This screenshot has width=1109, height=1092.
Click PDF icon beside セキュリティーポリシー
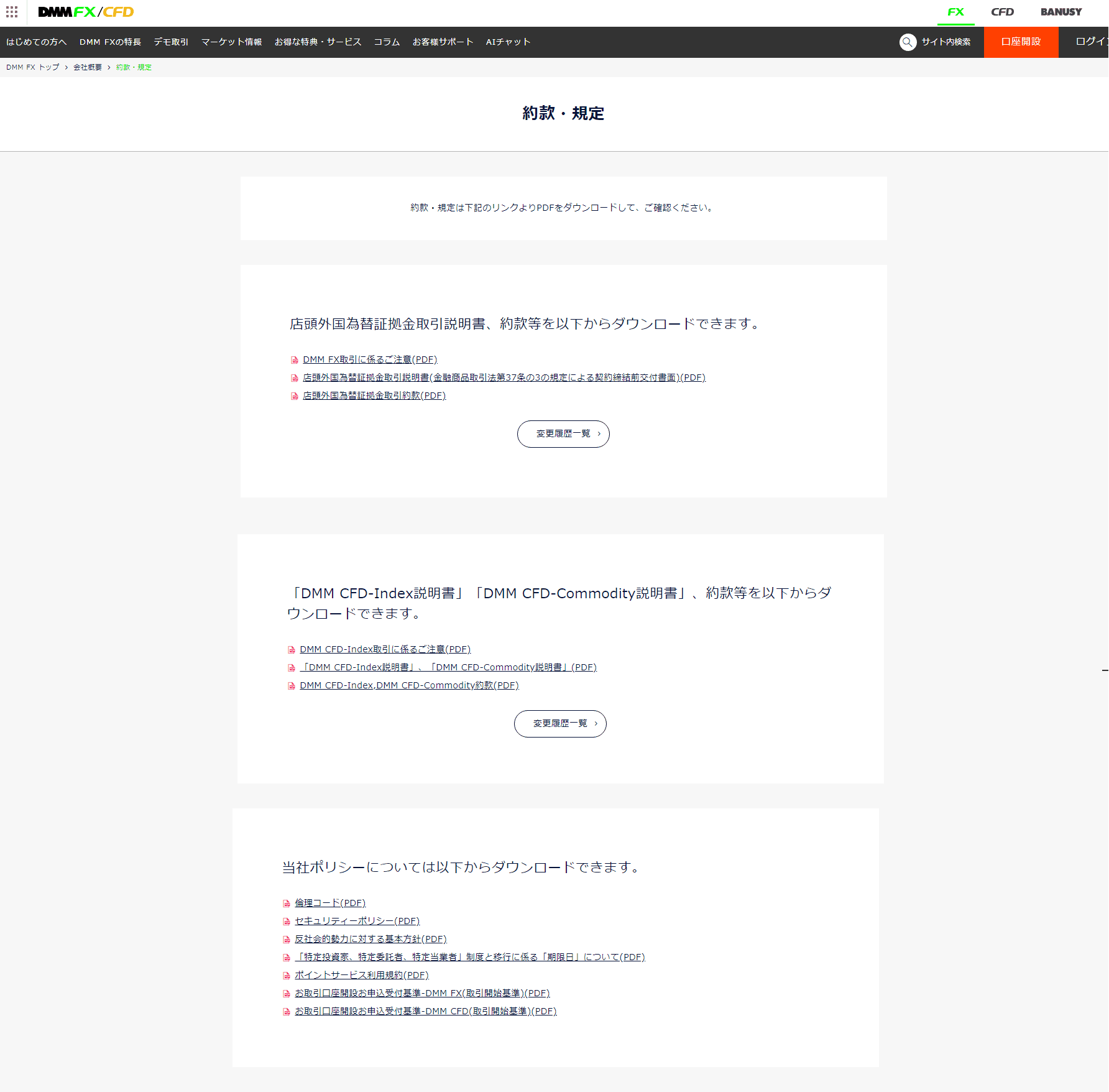[x=287, y=922]
